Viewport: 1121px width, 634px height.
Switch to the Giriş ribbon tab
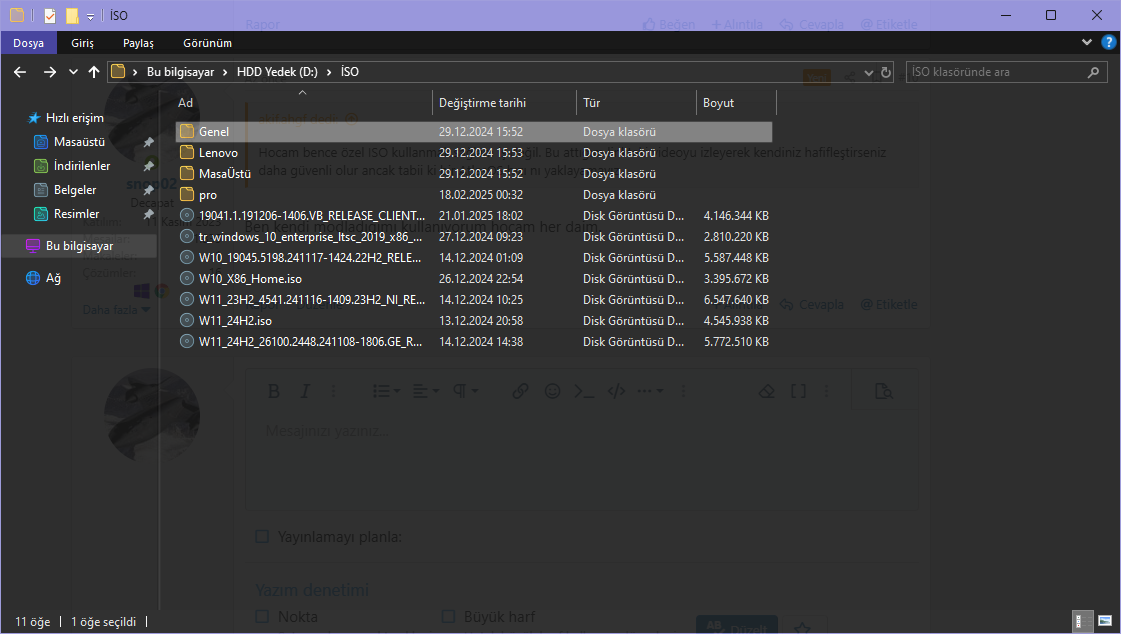pos(82,43)
